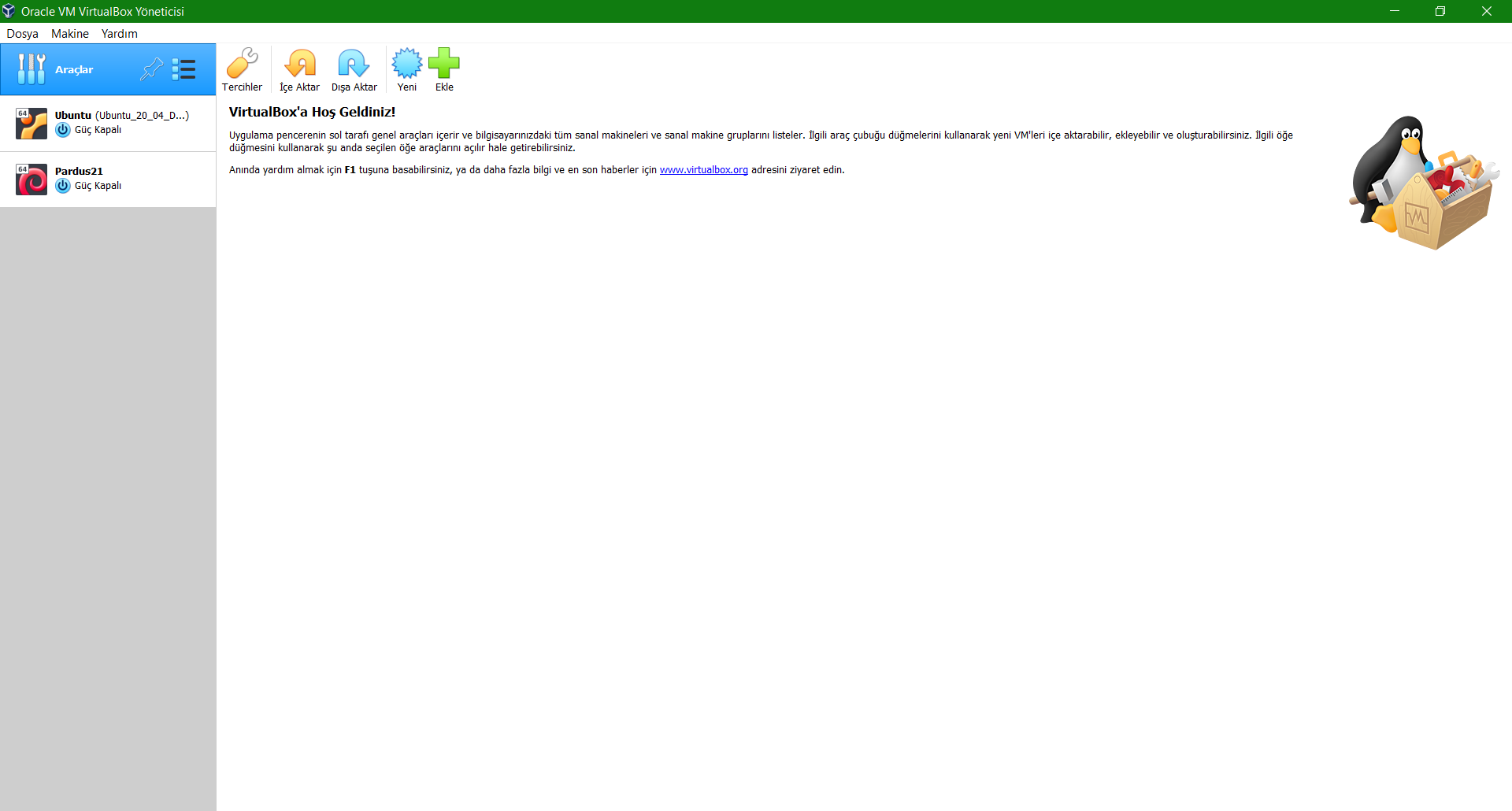Open Tercihler (Preferences) wrench icon
Screen dimensions: 1512x811
[x=242, y=64]
